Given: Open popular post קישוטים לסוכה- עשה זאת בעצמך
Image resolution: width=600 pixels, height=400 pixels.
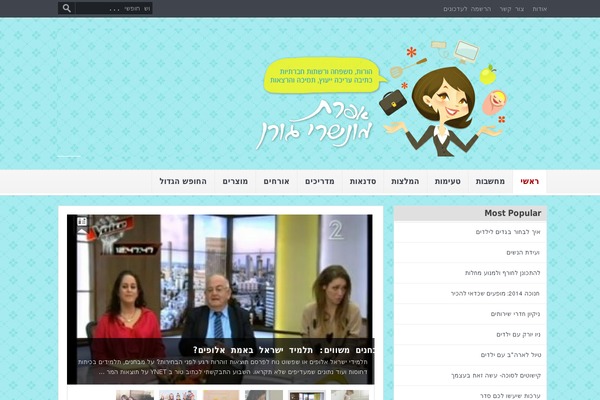Looking at the screenshot, I should pyautogui.click(x=496, y=376).
